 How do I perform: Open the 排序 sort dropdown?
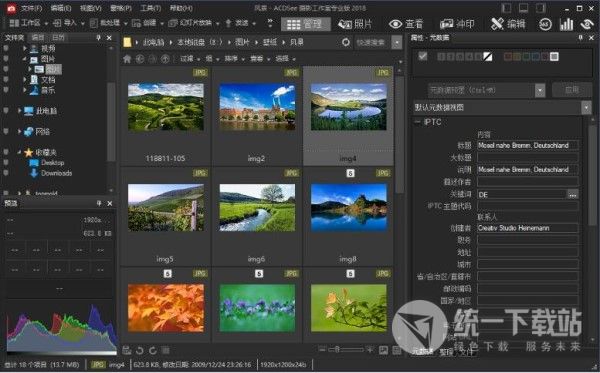tap(233, 59)
